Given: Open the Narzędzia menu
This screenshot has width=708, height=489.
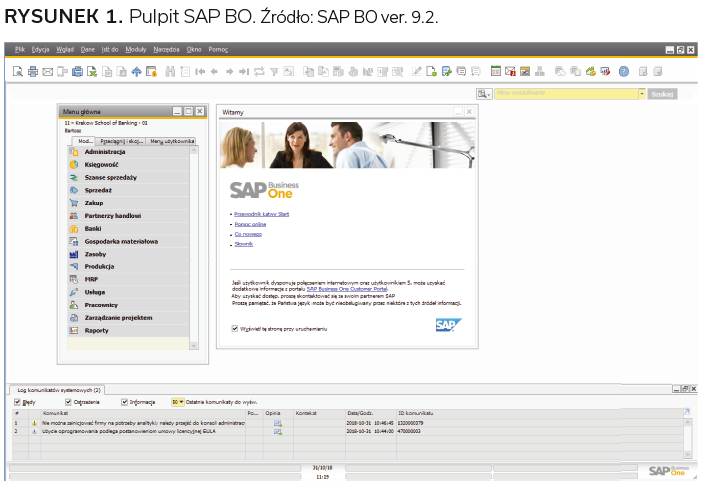Looking at the screenshot, I should point(166,49).
